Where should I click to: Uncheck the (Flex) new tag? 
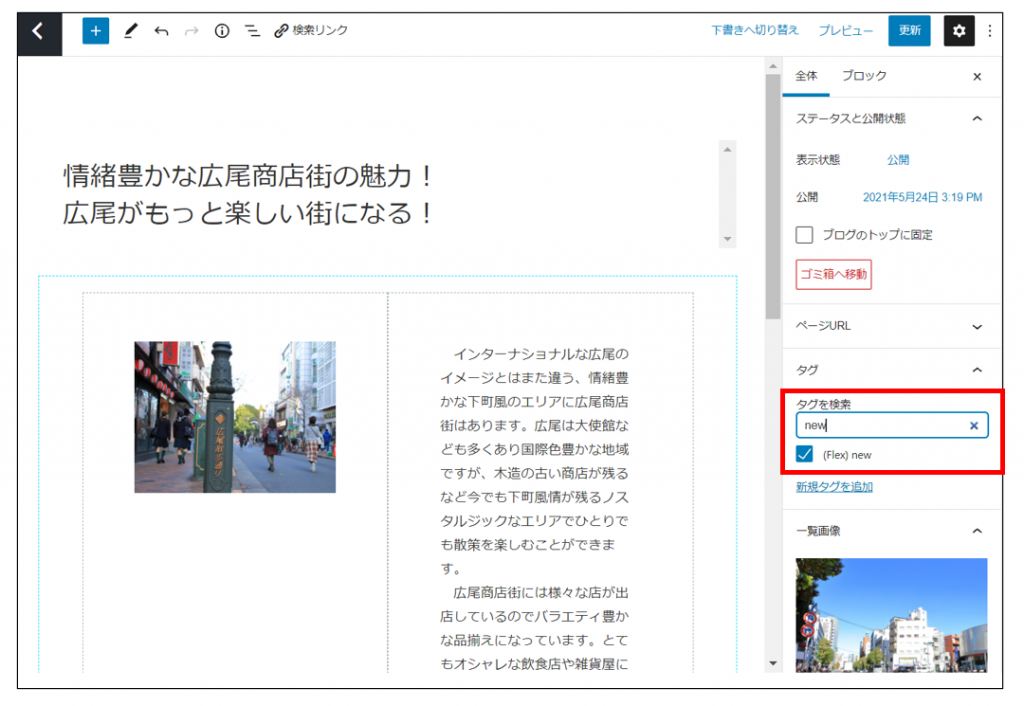click(804, 455)
